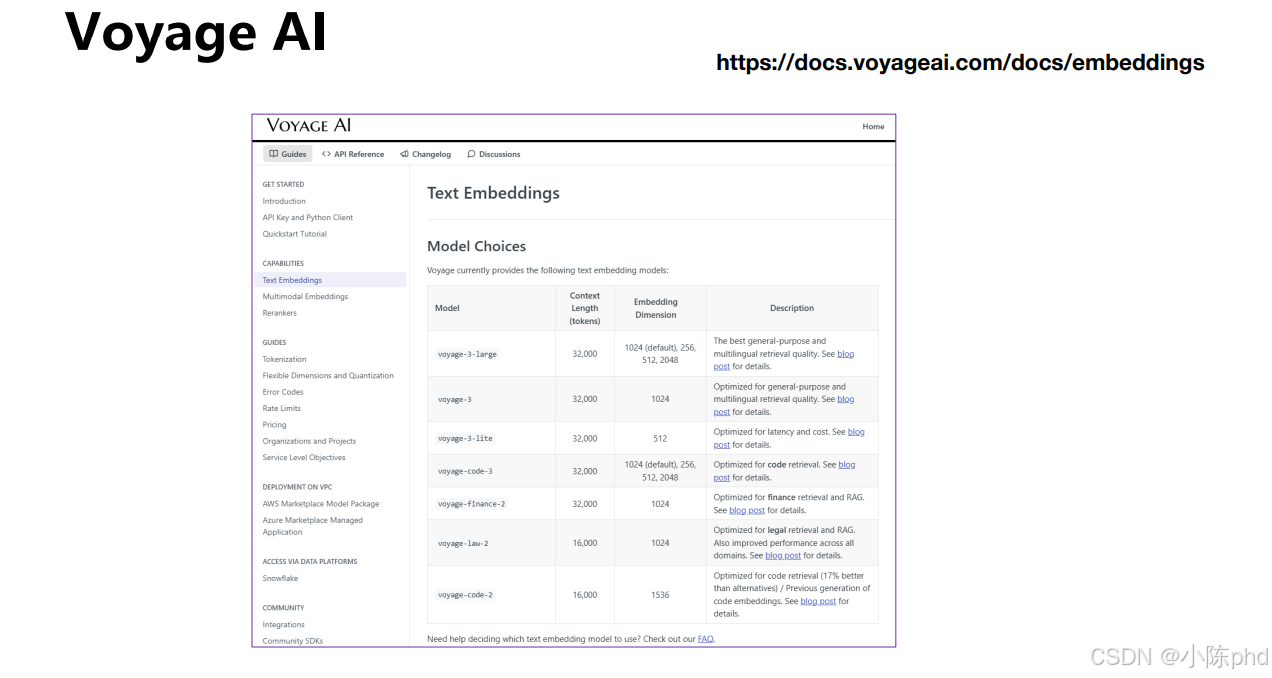1272x678 pixels.
Task: Open blog post link in voyage-finance-2 row
Action: click(x=747, y=510)
